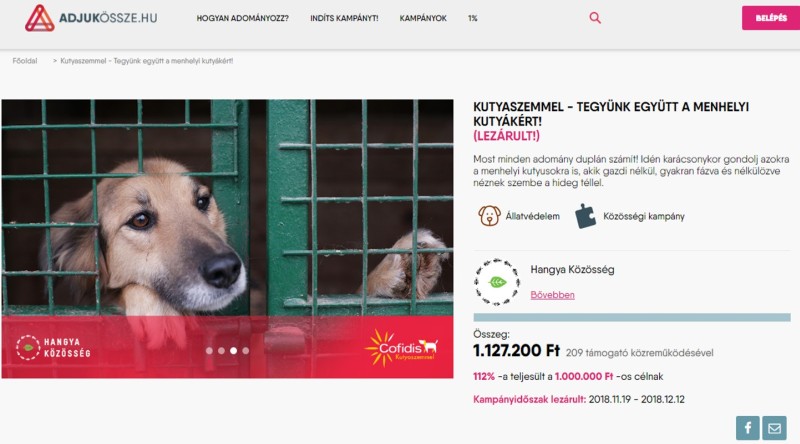Click the puzzle piece community campaign icon
The width and height of the screenshot is (800, 444).
(585, 216)
